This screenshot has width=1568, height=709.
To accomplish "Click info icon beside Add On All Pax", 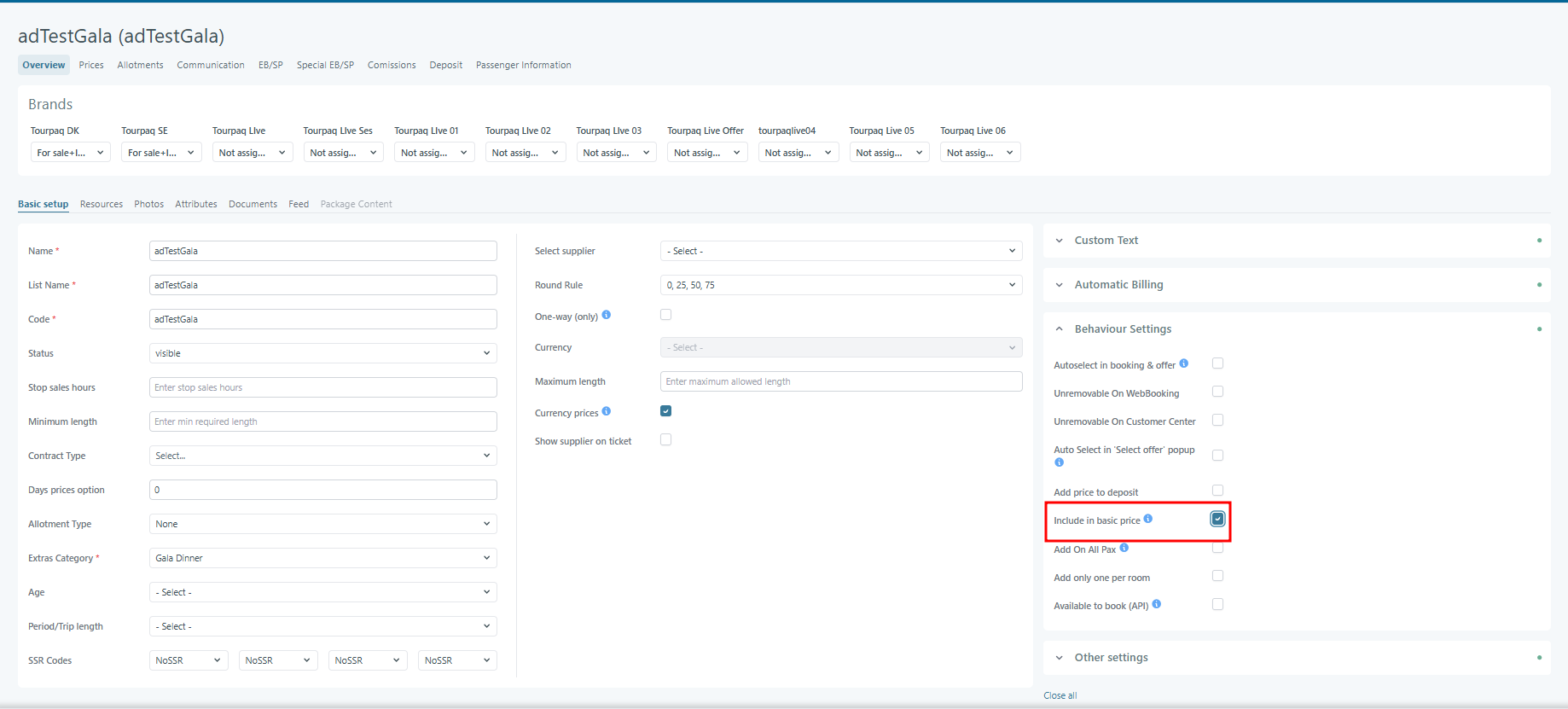I will click(x=1124, y=548).
